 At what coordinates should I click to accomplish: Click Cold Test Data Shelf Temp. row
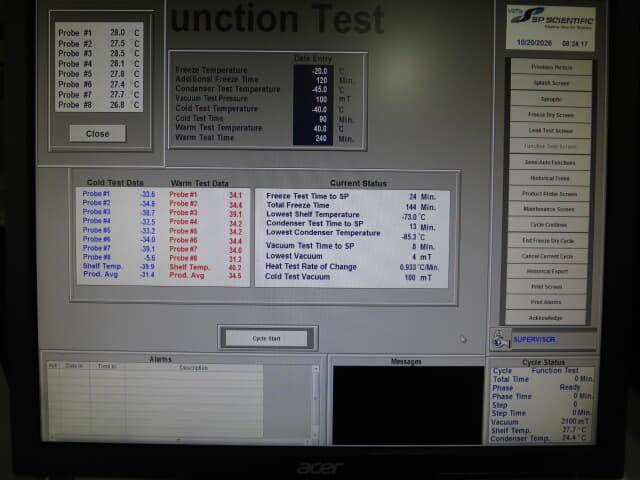119,266
